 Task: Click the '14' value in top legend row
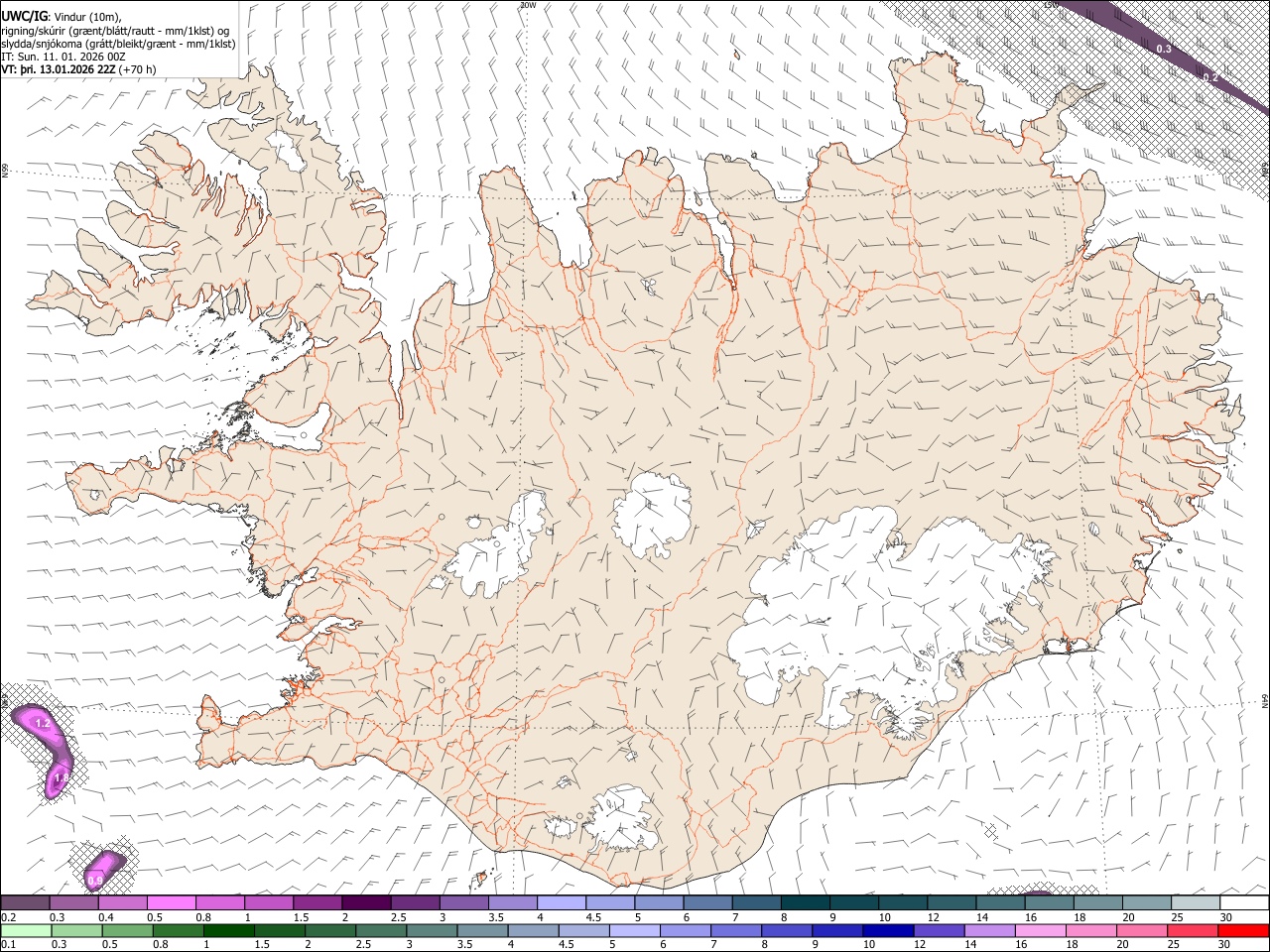[982, 916]
